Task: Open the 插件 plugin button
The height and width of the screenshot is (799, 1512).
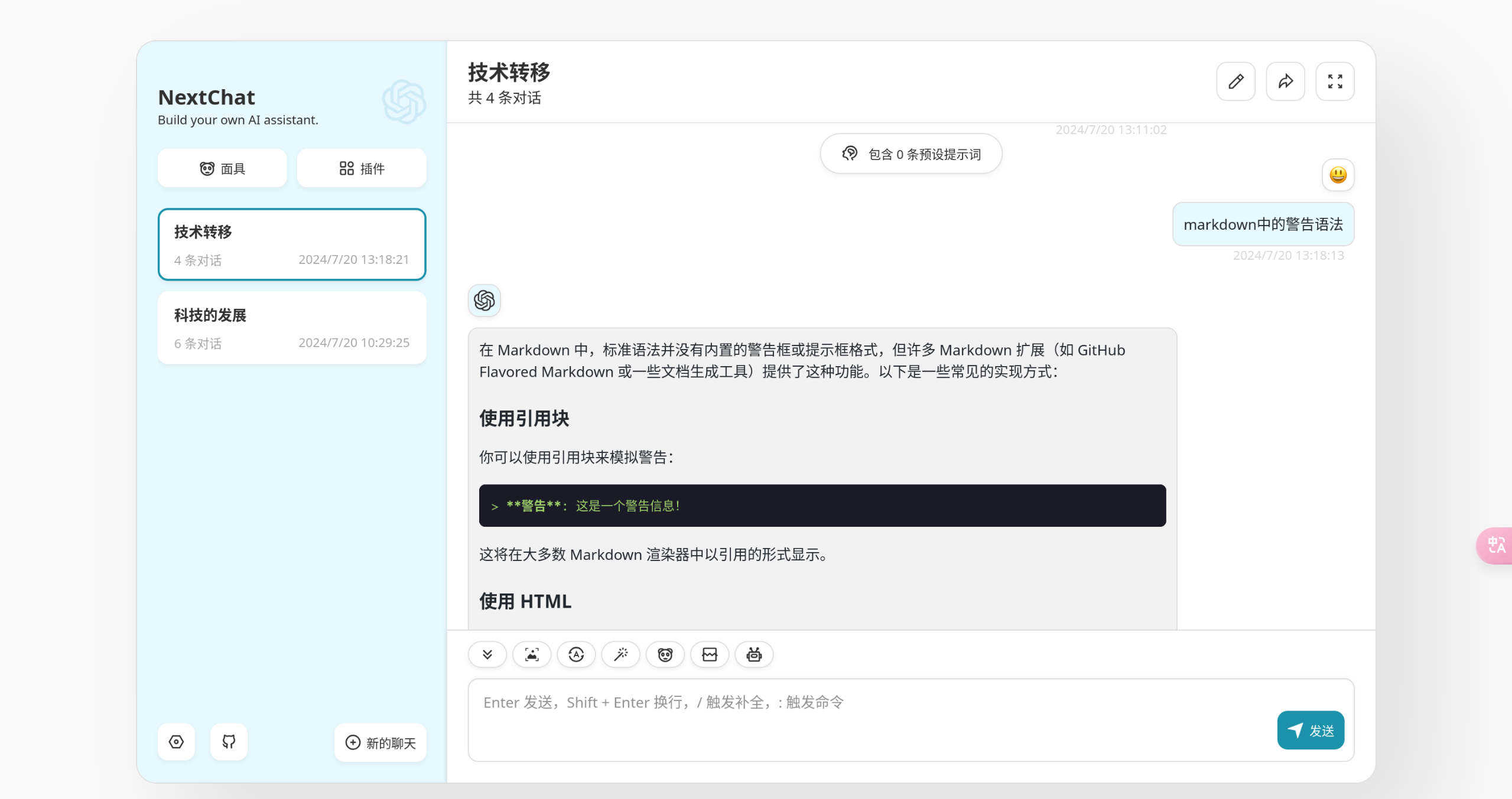Action: coord(362,168)
